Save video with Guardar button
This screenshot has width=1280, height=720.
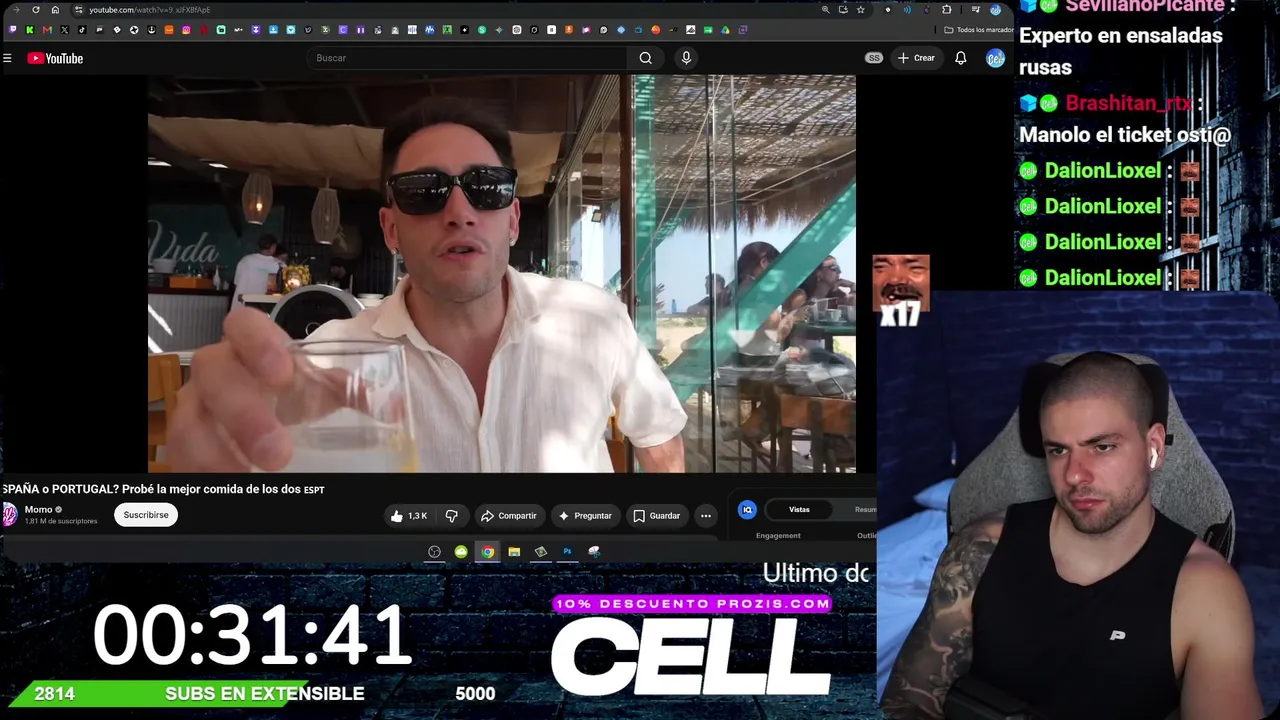pos(656,516)
